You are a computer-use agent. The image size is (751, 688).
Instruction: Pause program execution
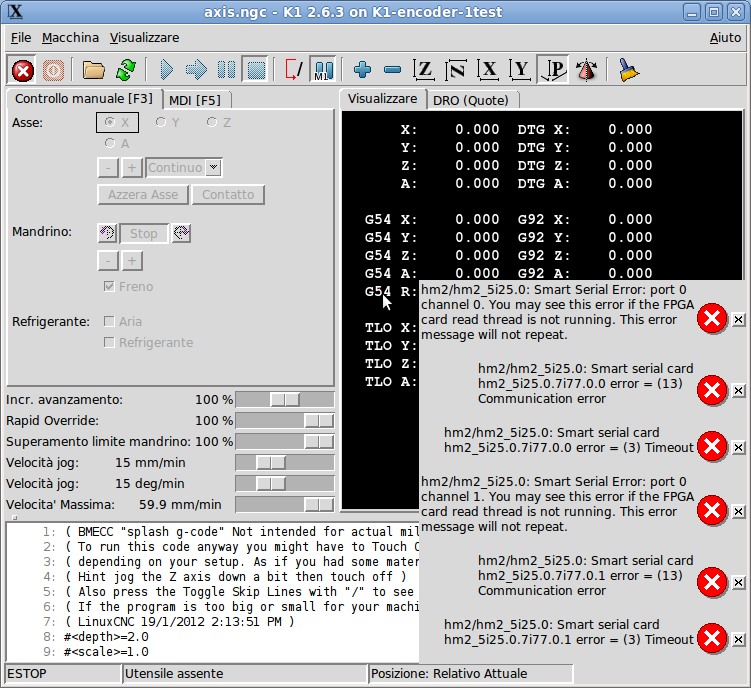226,70
